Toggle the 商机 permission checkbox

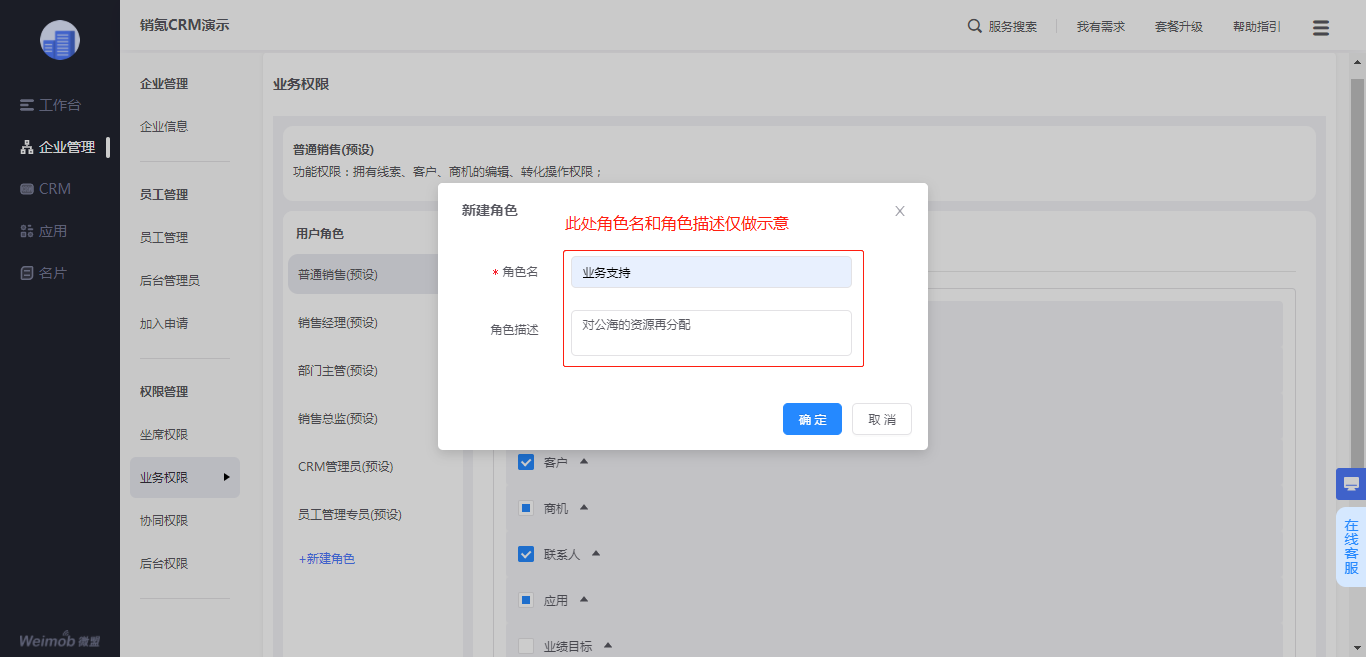point(526,508)
